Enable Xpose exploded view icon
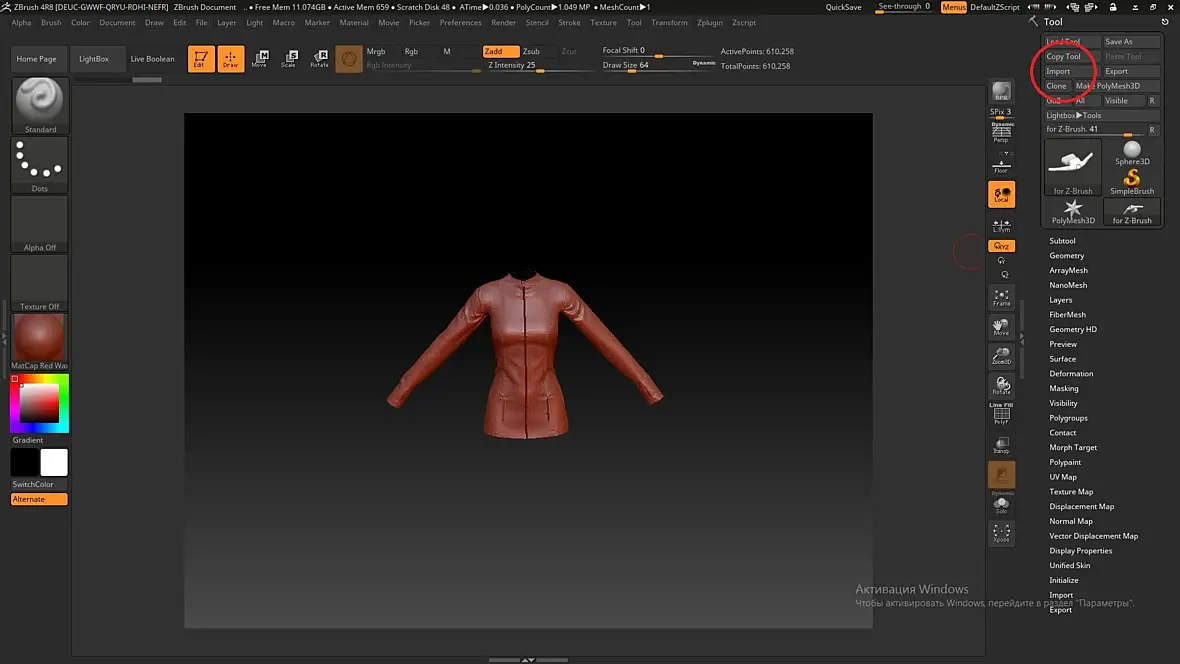Image resolution: width=1180 pixels, height=664 pixels. click(x=1001, y=533)
